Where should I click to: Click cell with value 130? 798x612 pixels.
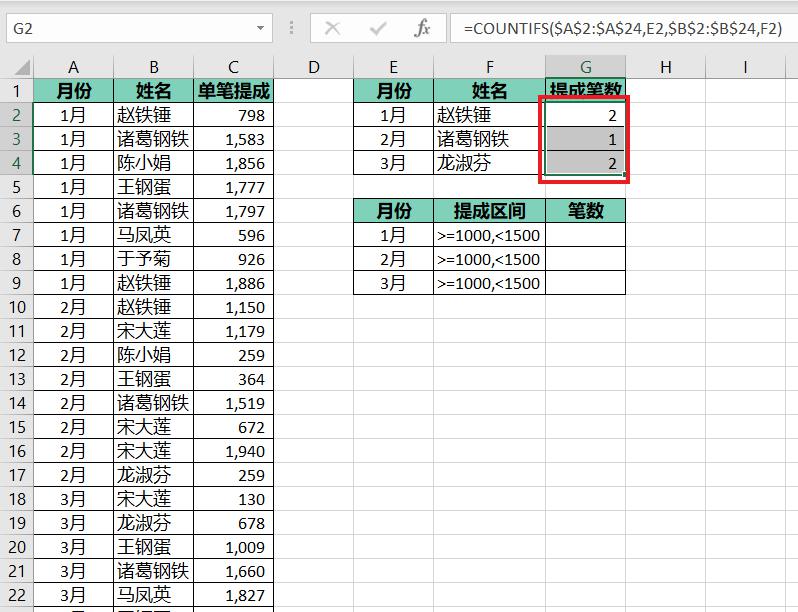[234, 499]
